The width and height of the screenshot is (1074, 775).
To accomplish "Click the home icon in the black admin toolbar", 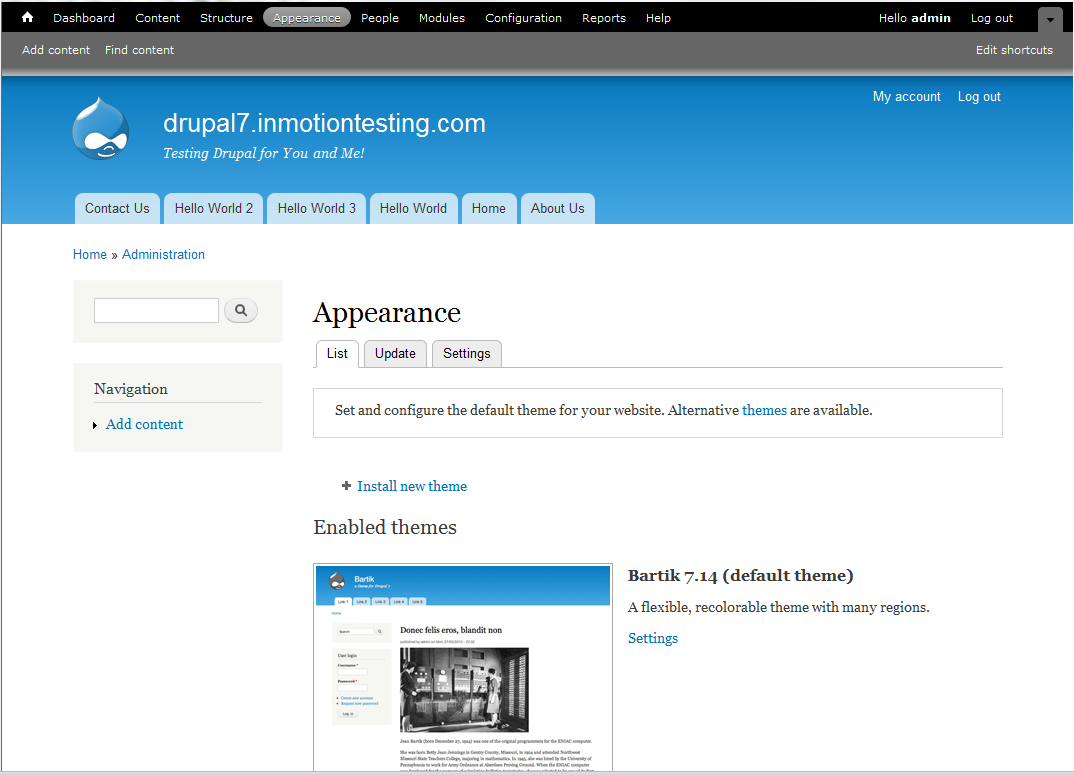I will [x=26, y=17].
